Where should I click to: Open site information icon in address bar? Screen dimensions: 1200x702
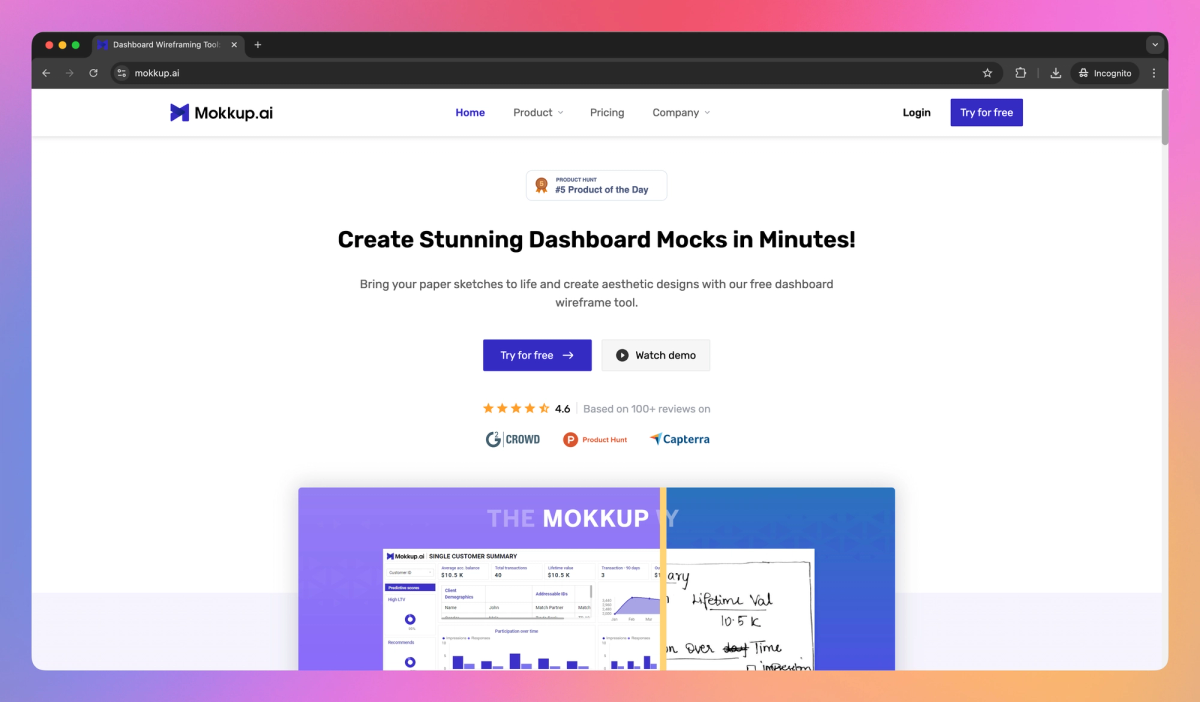pos(122,73)
